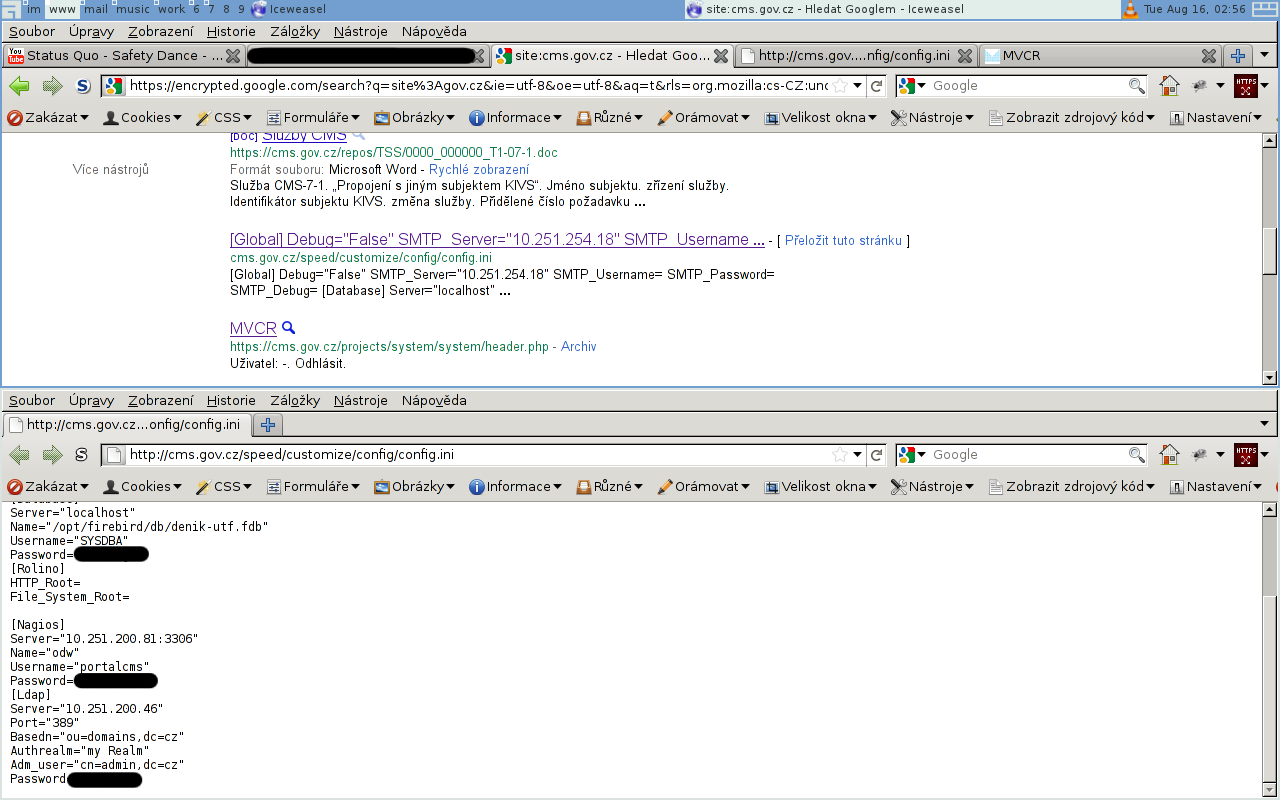
Task: Click the Přeložit tuto stránku link
Action: coord(843,241)
